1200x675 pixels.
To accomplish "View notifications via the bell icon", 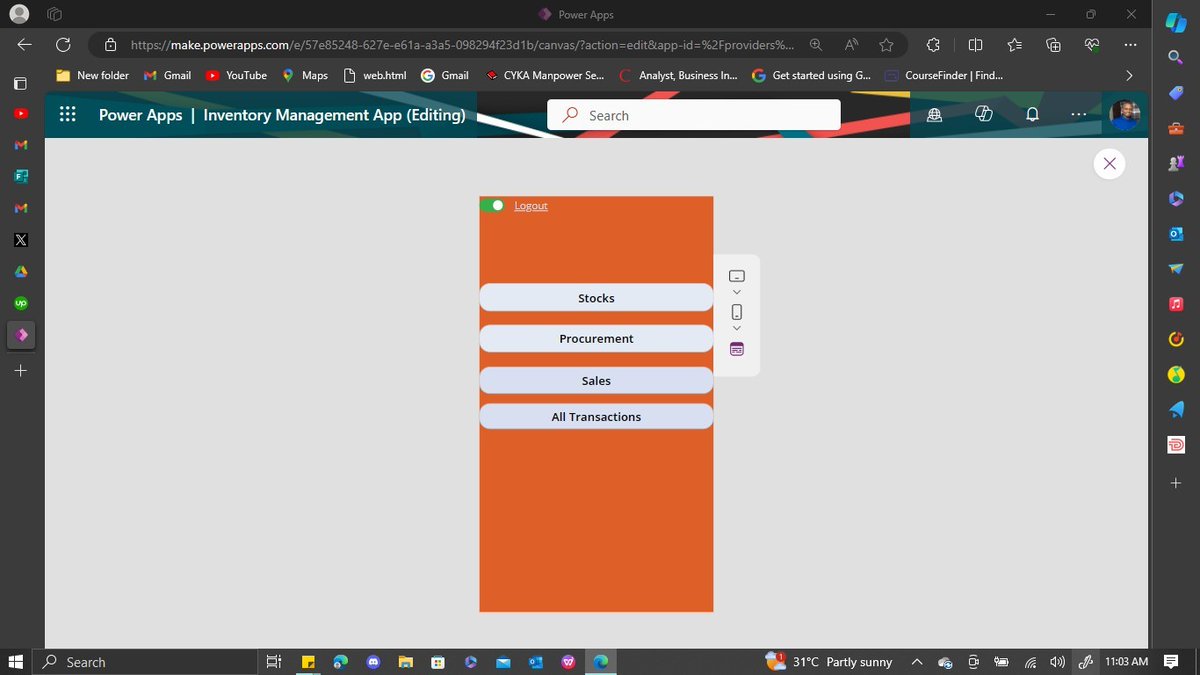I will click(x=1031, y=114).
